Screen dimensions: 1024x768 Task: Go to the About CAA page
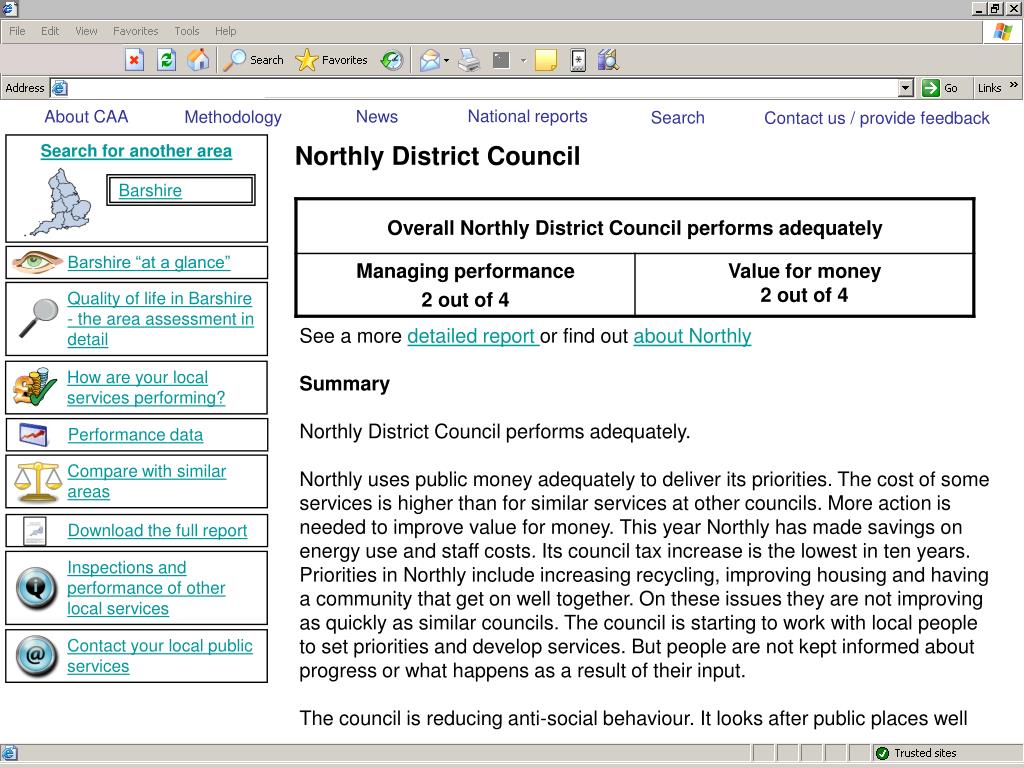click(86, 117)
